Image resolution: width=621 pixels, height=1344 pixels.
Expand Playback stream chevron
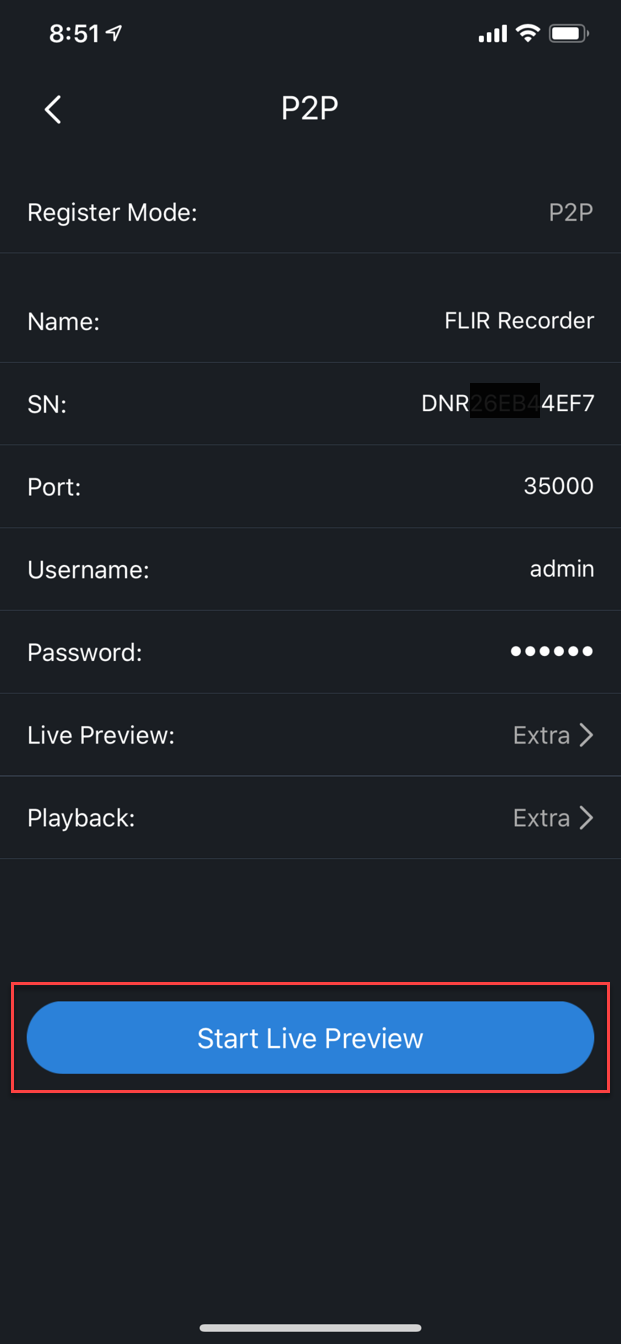coord(587,818)
